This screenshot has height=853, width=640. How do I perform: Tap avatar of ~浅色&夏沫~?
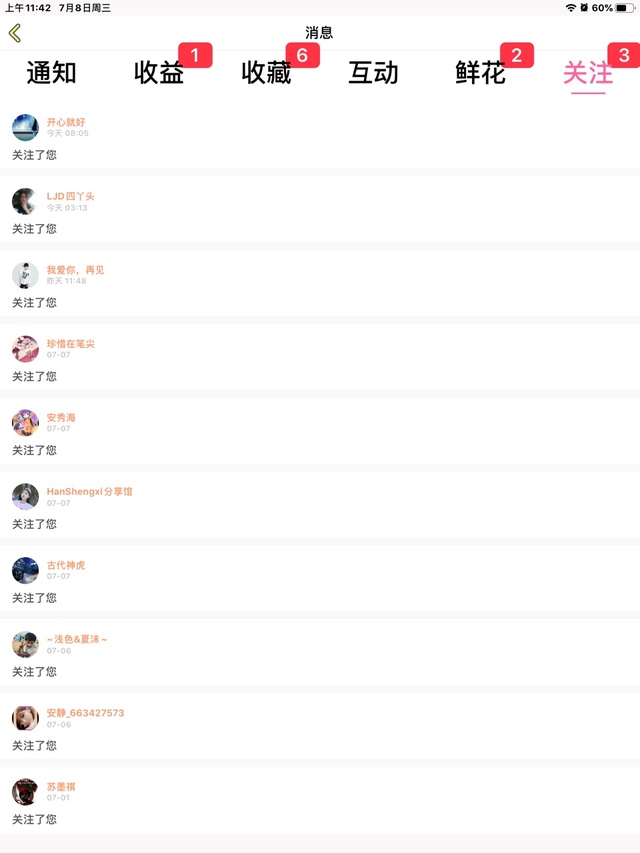(x=25, y=644)
